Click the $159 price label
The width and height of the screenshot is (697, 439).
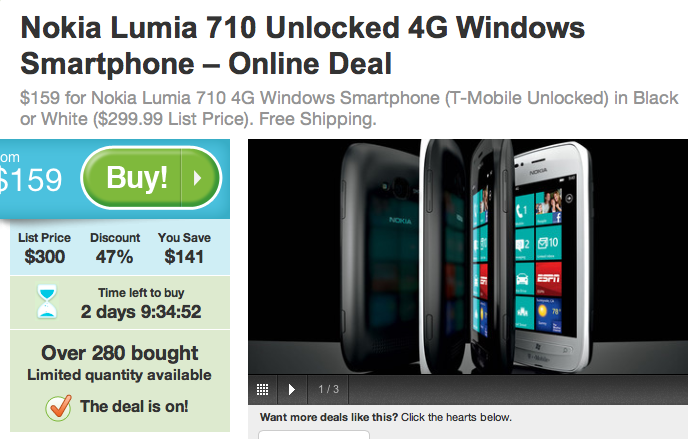pyautogui.click(x=30, y=180)
